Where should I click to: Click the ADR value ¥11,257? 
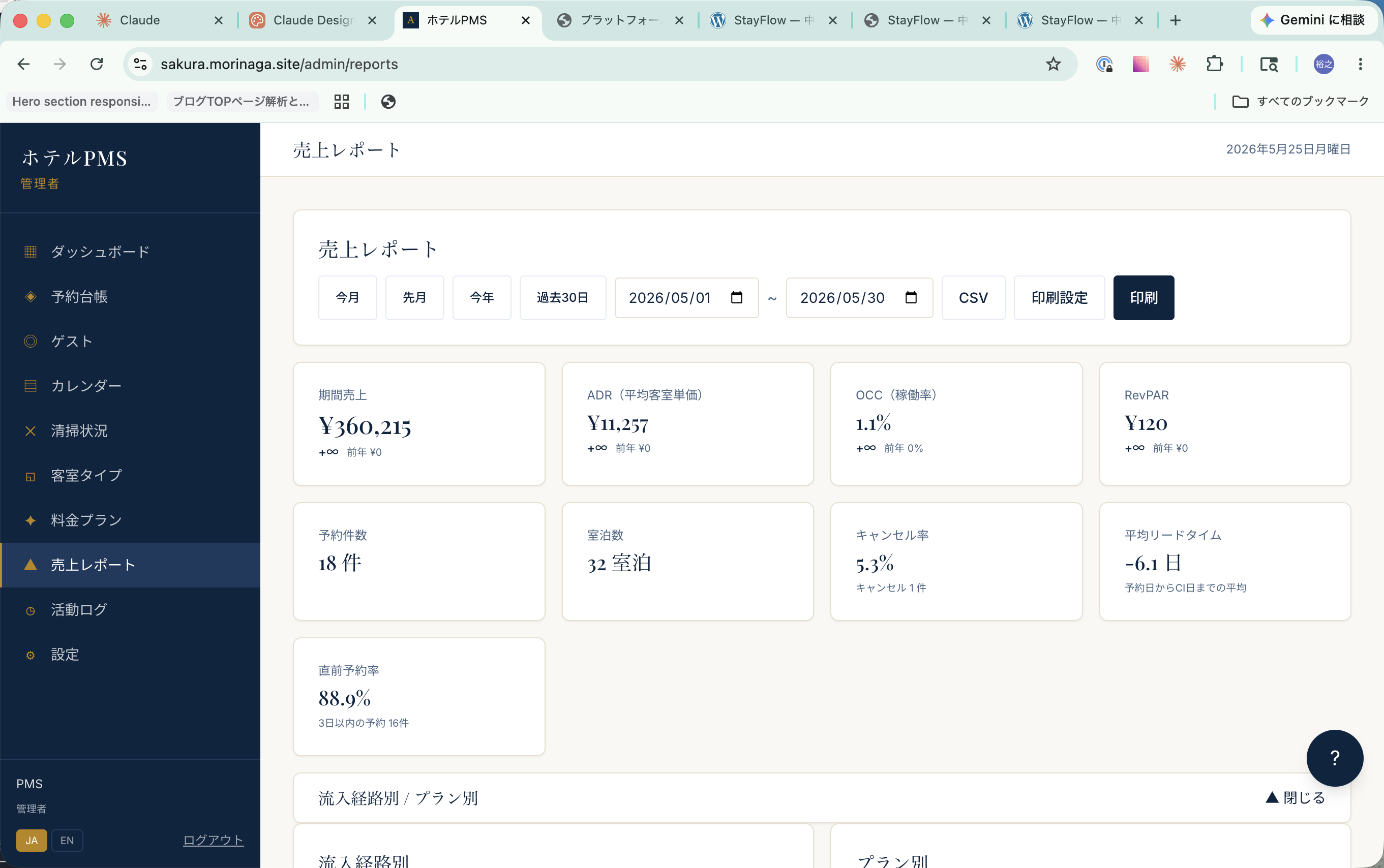(618, 424)
